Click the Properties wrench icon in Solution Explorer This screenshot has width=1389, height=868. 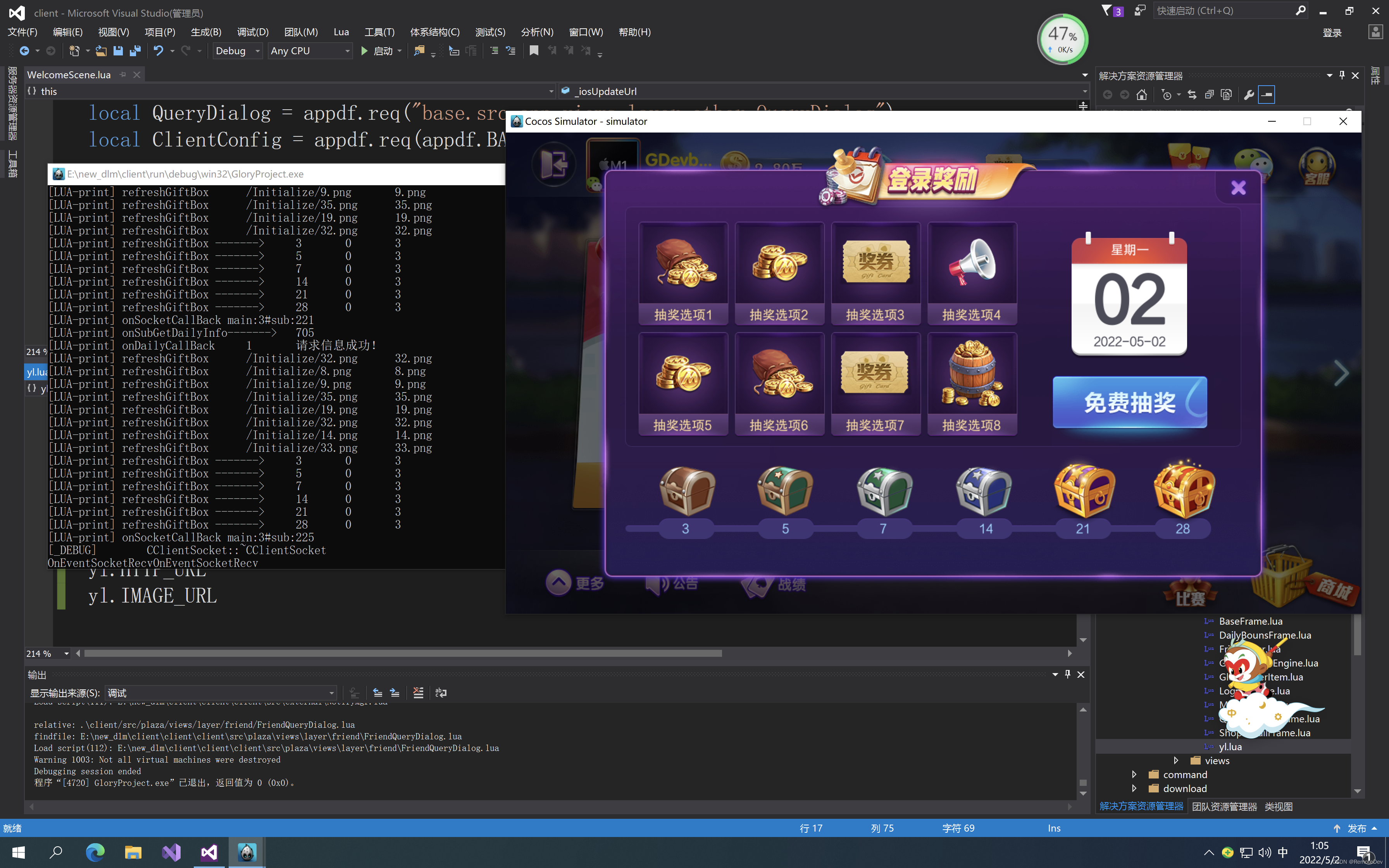pyautogui.click(x=1248, y=95)
